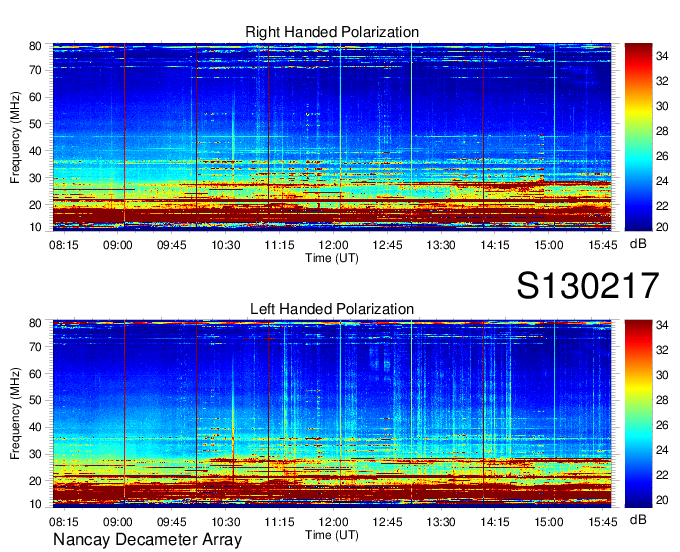Select the 12:00 tick on right-handed plot
Screen dimensions: 680x552
click(333, 245)
